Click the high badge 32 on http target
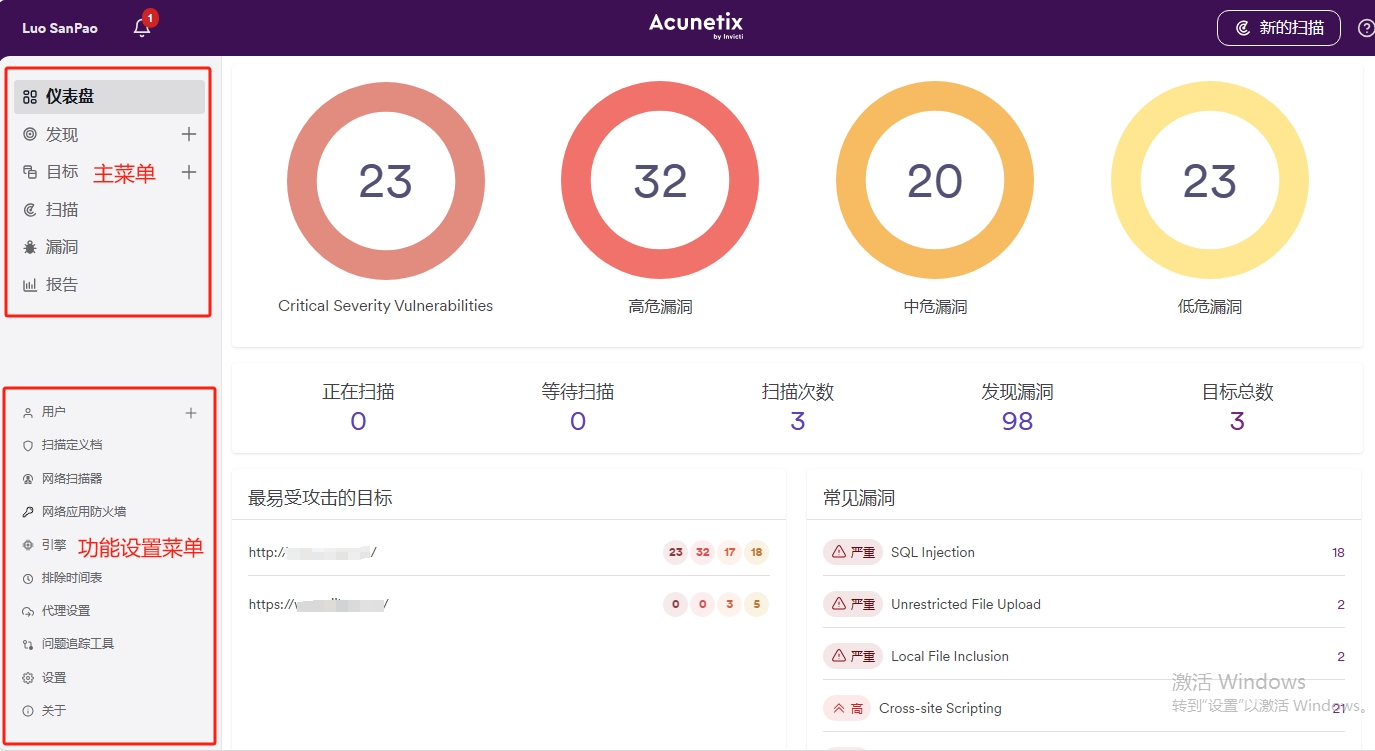Image resolution: width=1375 pixels, height=751 pixels. coord(703,552)
